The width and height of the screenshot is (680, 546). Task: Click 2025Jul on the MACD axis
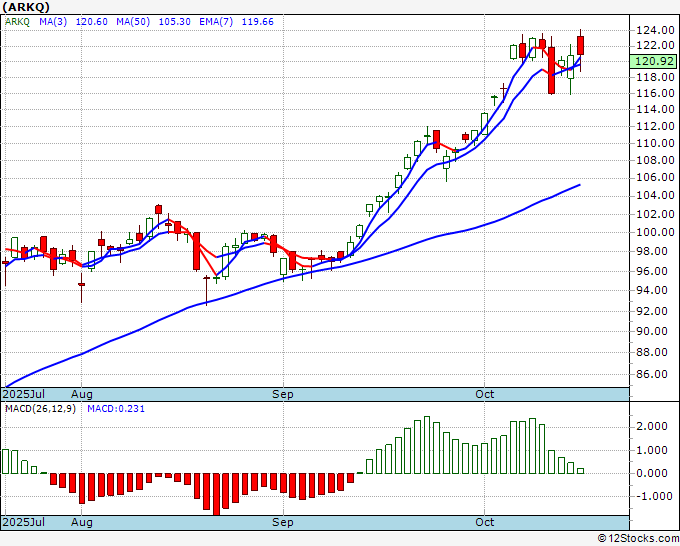point(24,522)
